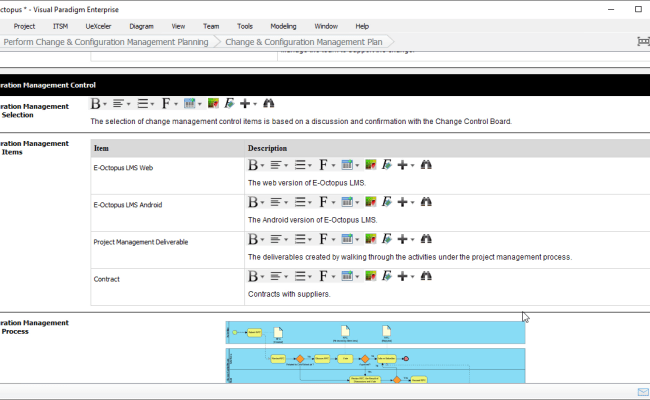Open the View menu
The width and height of the screenshot is (650, 400).
[178, 27]
